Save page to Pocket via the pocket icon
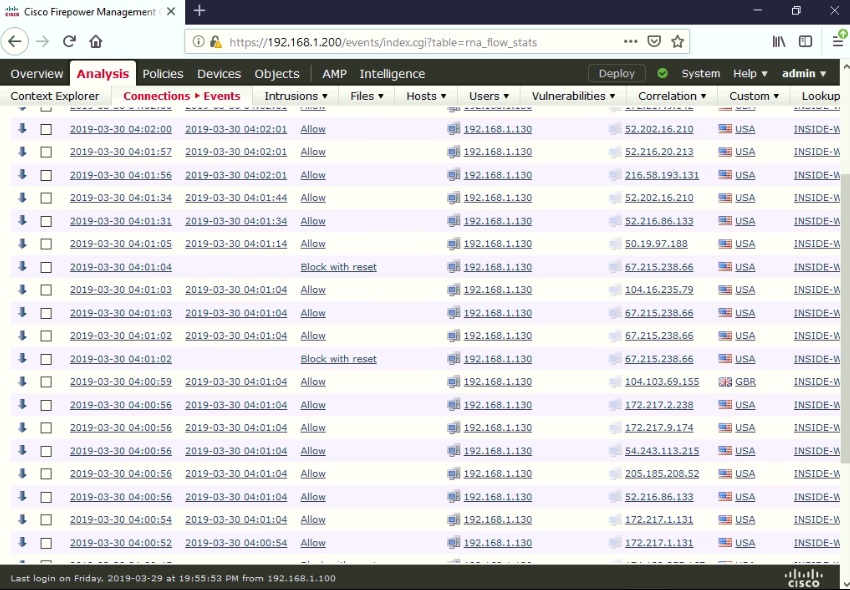Screen dimensions: 850x590 click(x=654, y=42)
